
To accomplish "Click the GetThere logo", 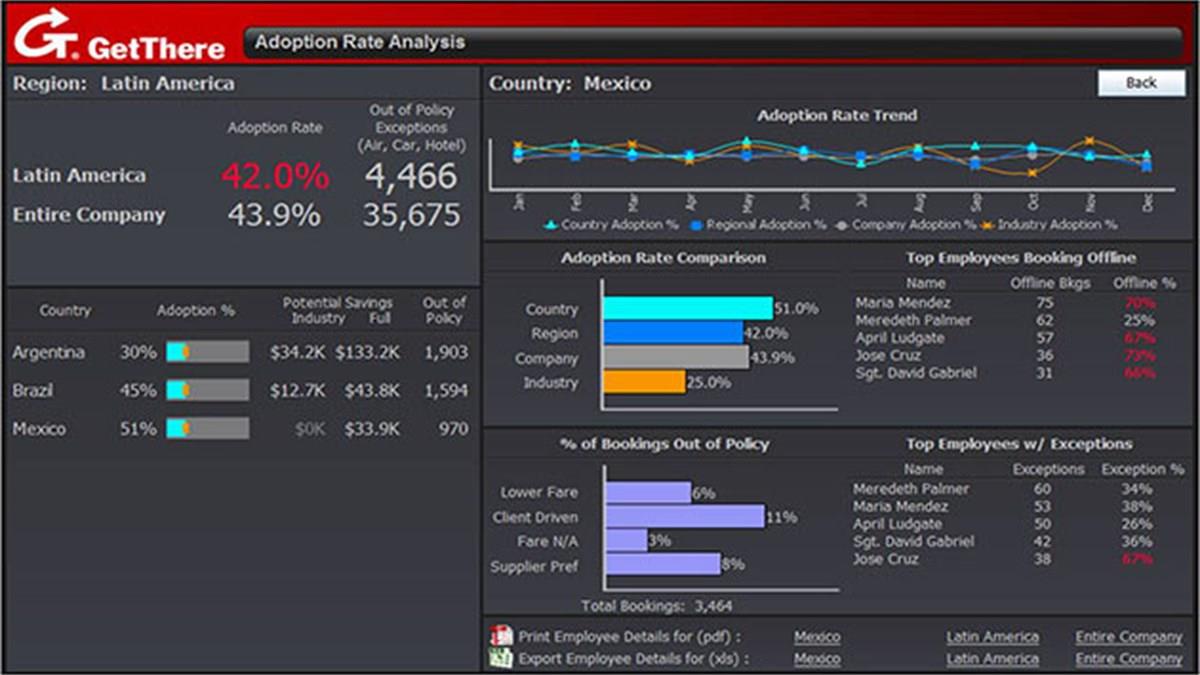I will pyautogui.click(x=119, y=34).
